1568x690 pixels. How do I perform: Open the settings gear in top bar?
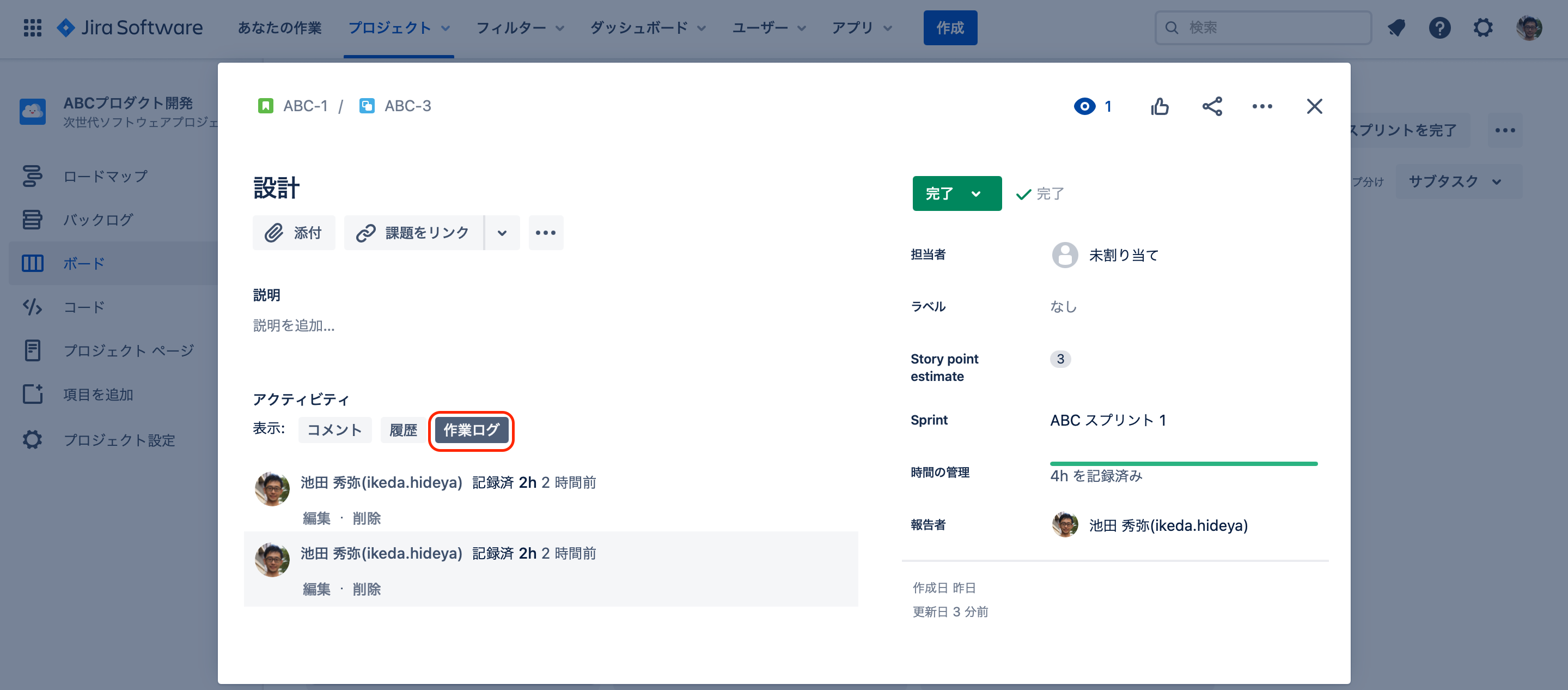click(1483, 28)
